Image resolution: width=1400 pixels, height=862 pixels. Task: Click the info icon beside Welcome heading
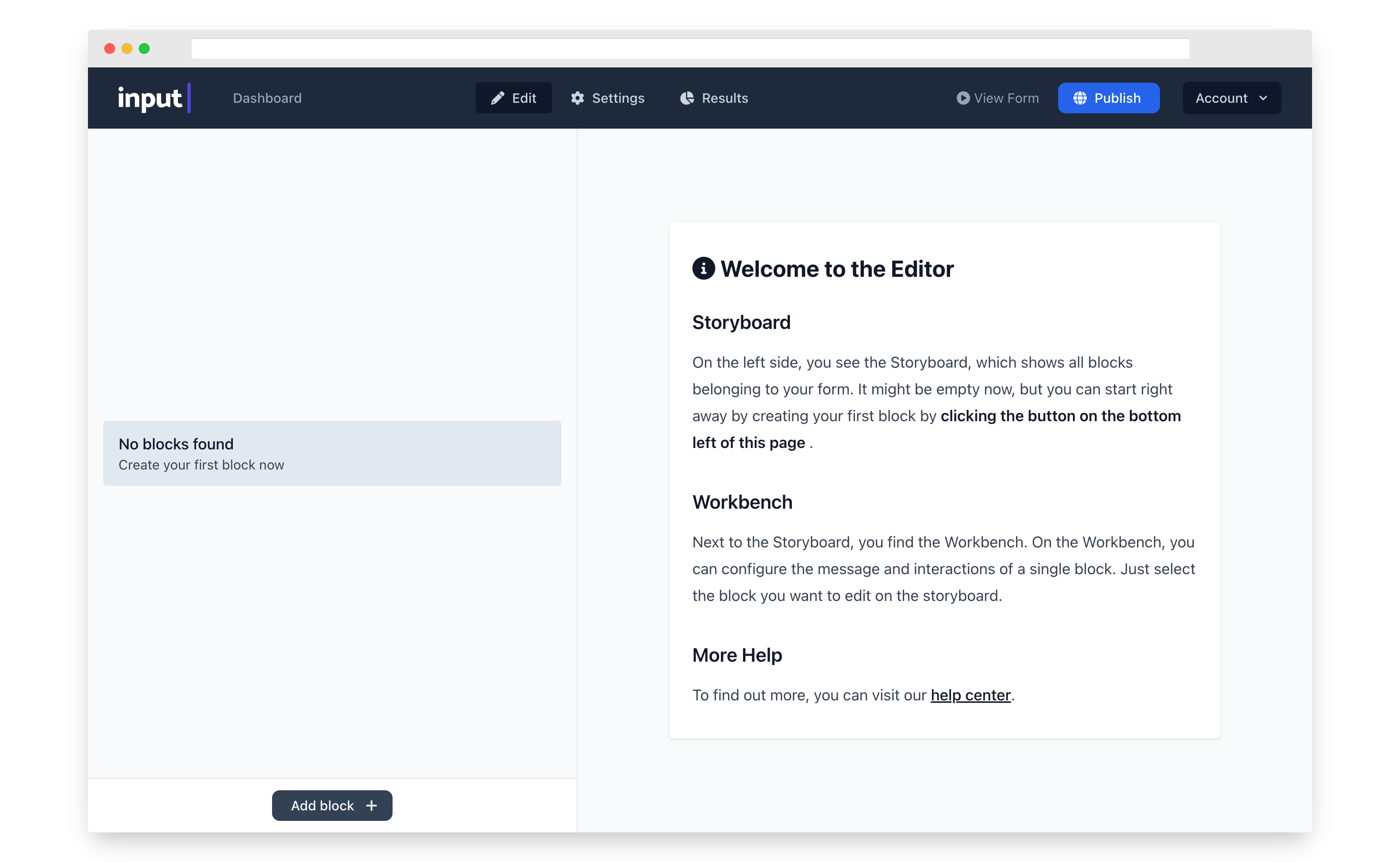tap(703, 269)
